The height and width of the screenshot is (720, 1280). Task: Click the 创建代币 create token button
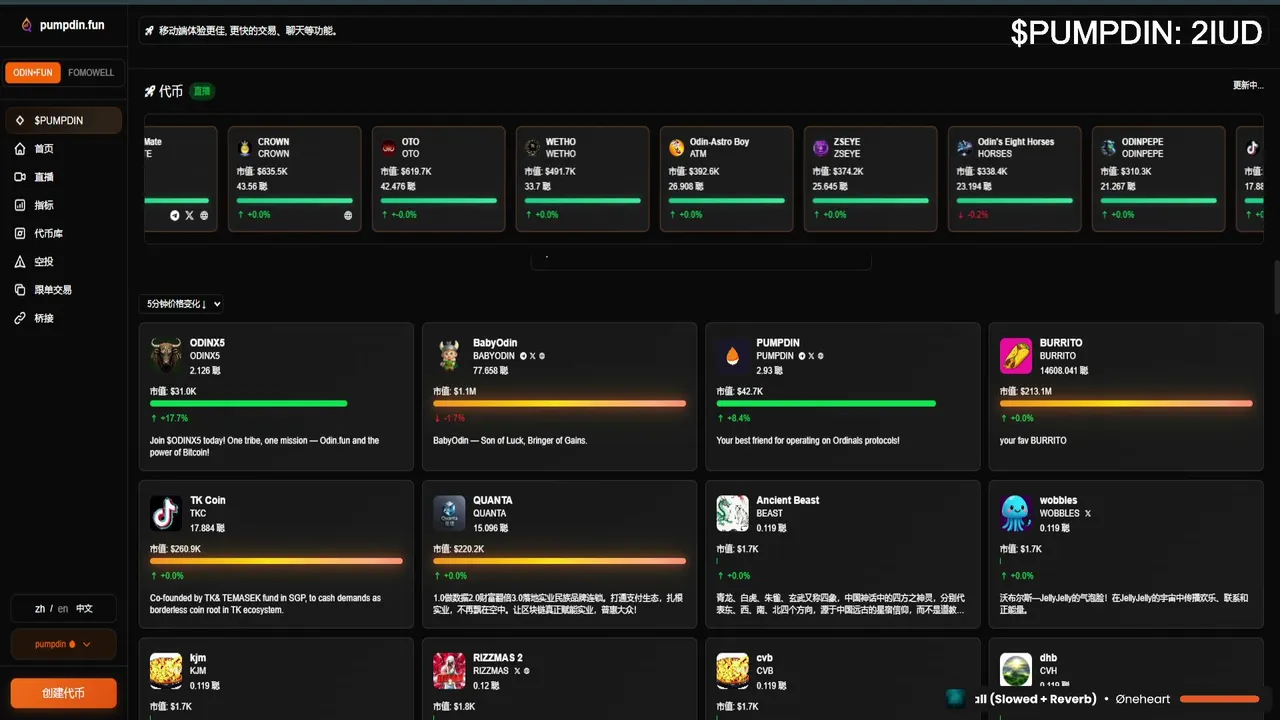pyautogui.click(x=63, y=693)
